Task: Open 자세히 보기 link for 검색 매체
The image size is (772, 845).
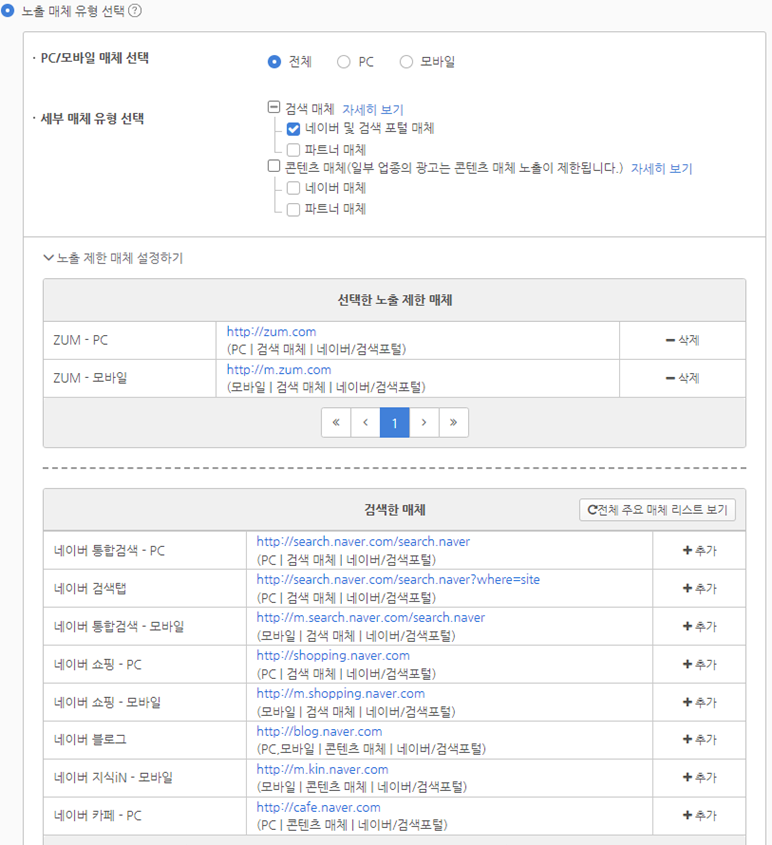Action: coord(373,109)
